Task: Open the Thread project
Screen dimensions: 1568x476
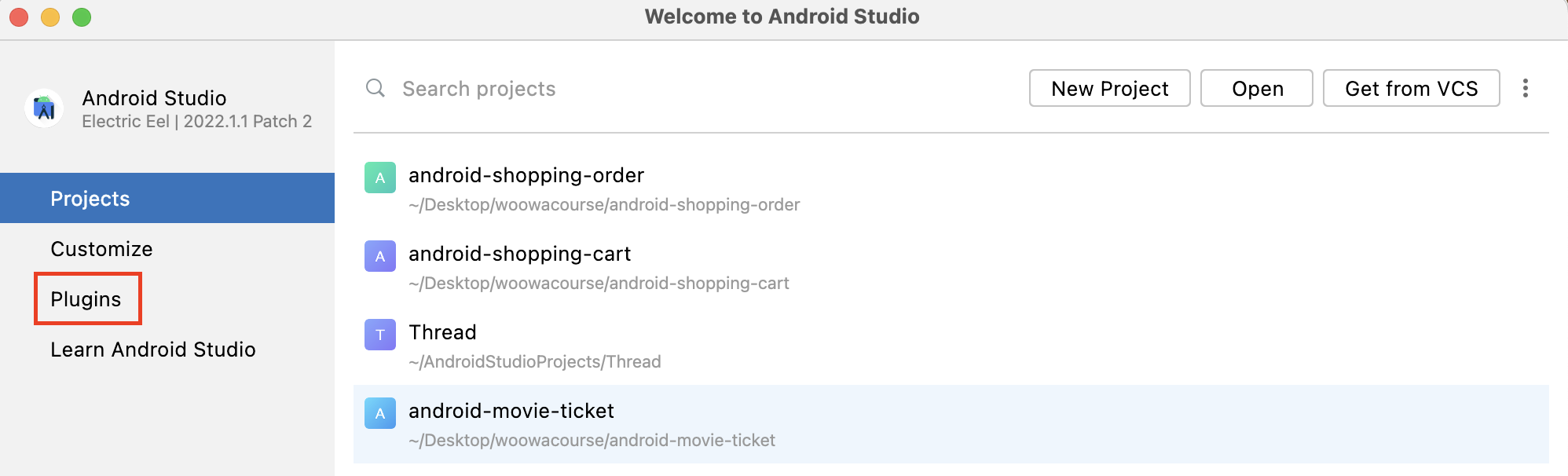Action: 951,346
